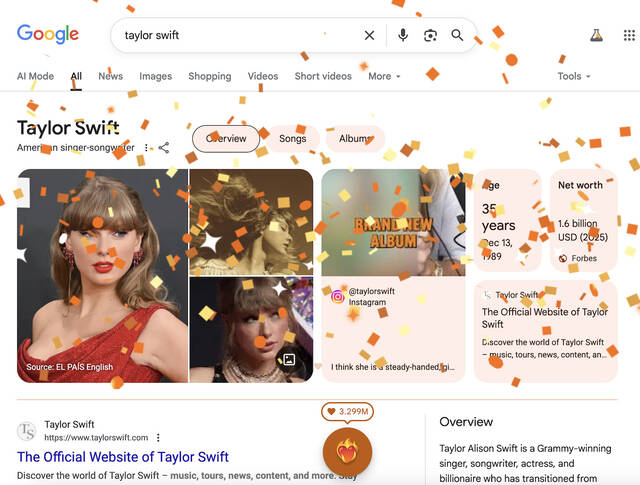Start voice search with microphone icon
Screen dimensions: 640x485
pyautogui.click(x=403, y=35)
